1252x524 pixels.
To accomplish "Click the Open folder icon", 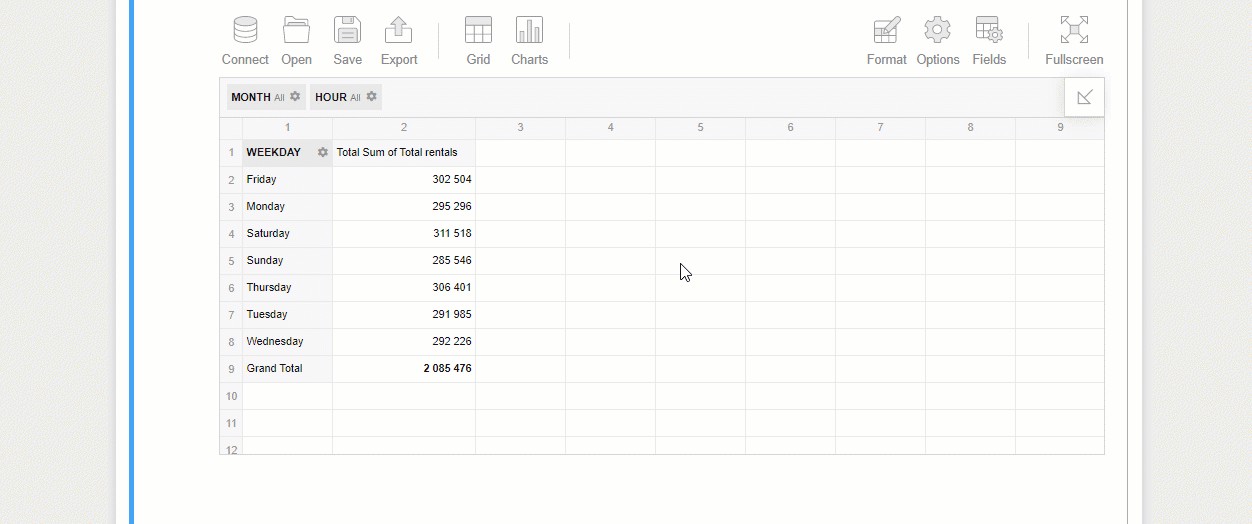I will point(296,30).
